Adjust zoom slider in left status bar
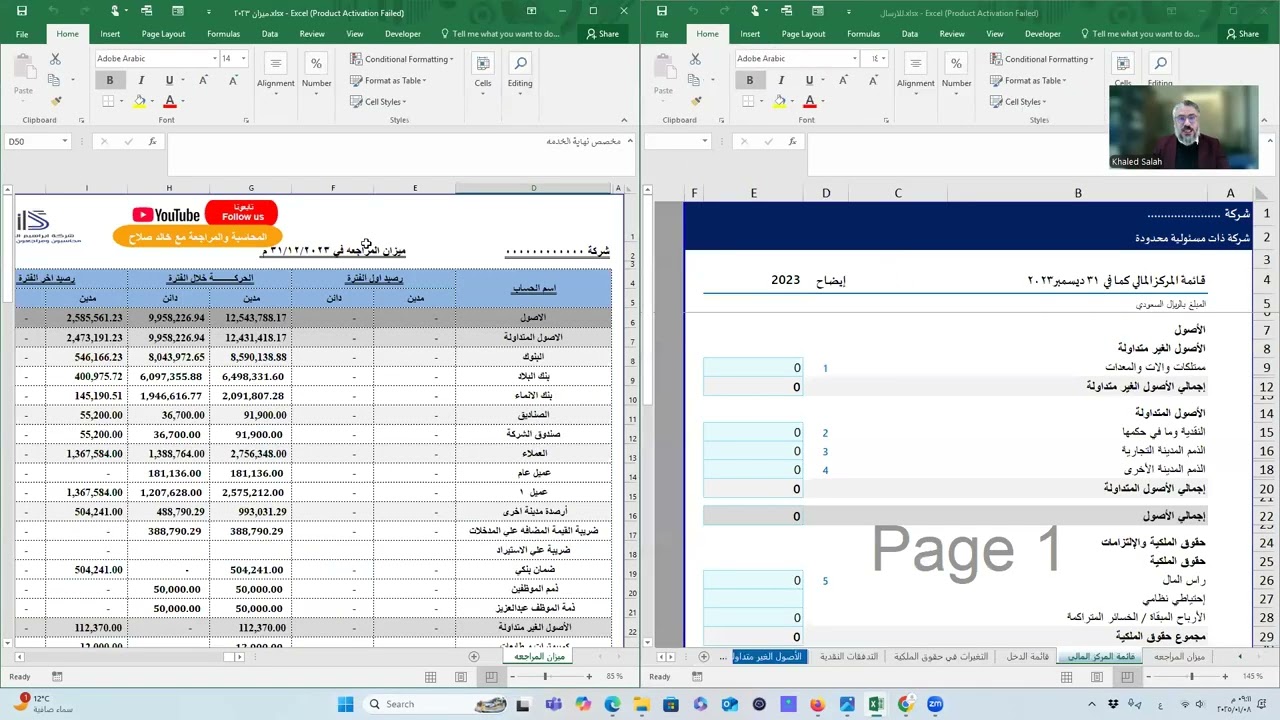Viewport: 1280px width, 720px height. coord(546,677)
